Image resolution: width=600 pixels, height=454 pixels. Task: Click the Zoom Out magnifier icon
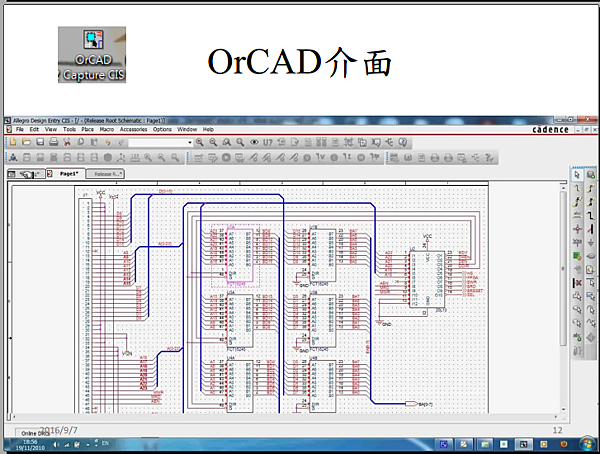point(213,142)
